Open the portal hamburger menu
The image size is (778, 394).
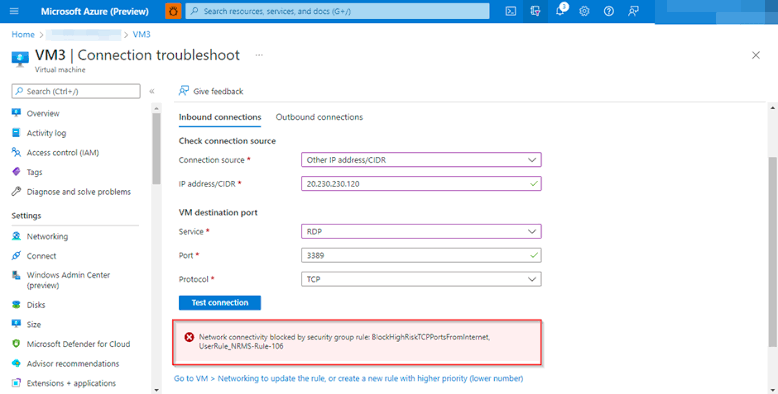coord(14,11)
